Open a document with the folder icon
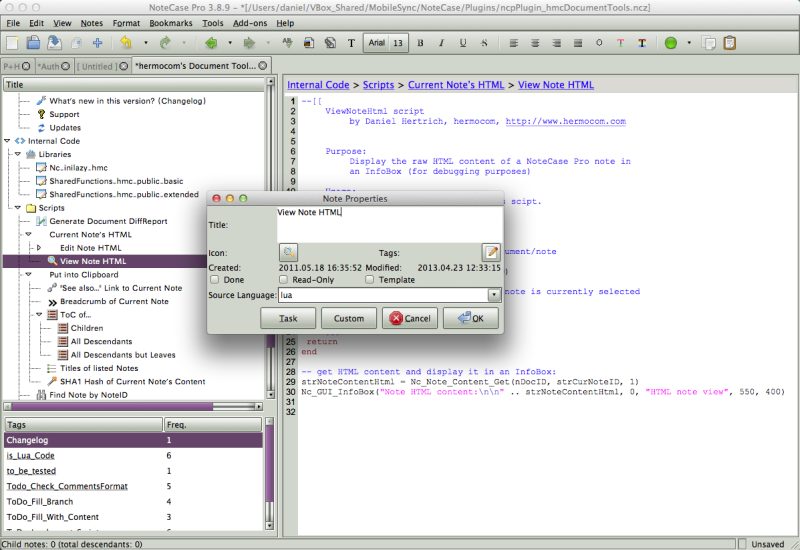This screenshot has width=800, height=550. tap(33, 43)
